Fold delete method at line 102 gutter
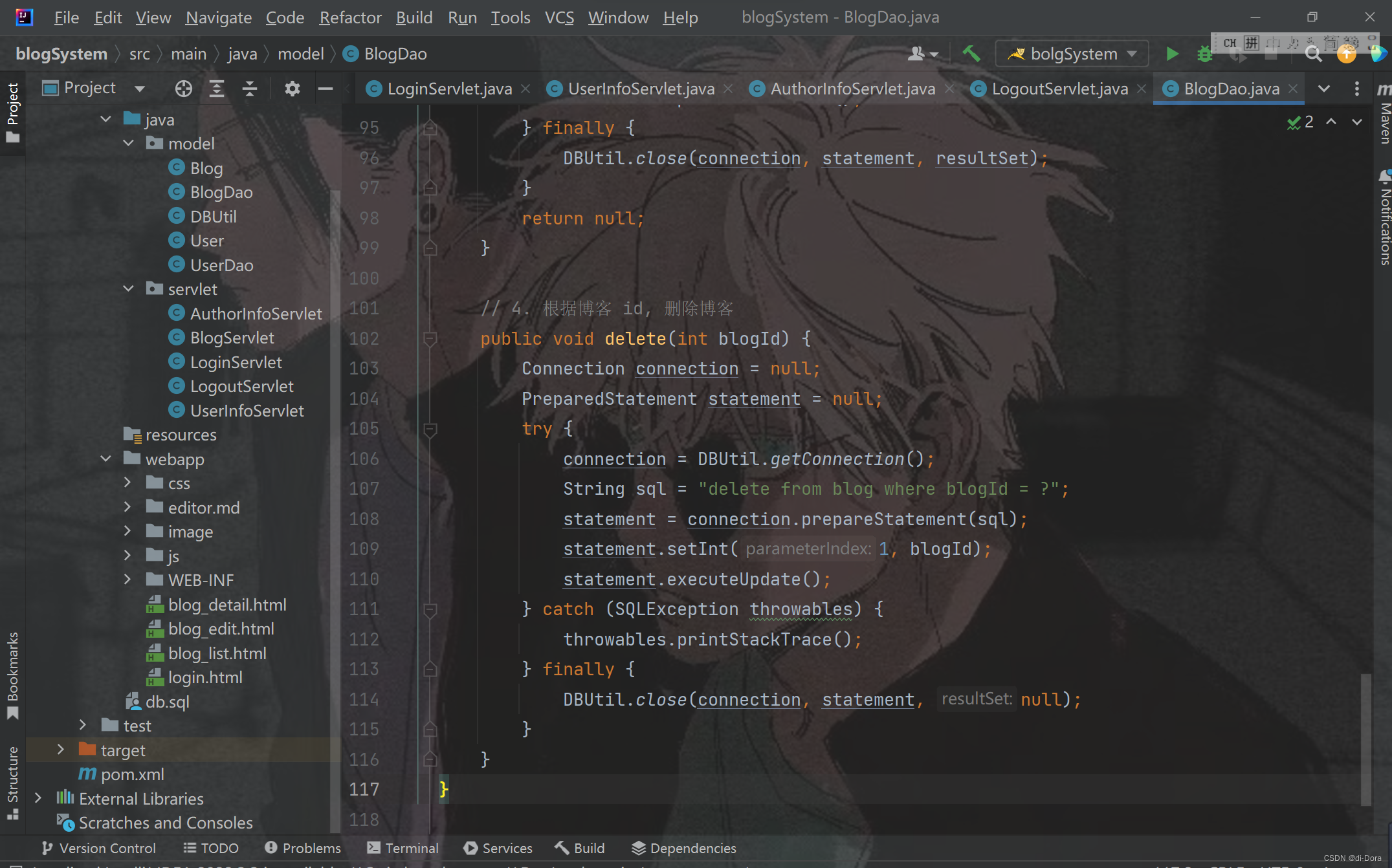This screenshot has width=1392, height=868. pyautogui.click(x=429, y=338)
